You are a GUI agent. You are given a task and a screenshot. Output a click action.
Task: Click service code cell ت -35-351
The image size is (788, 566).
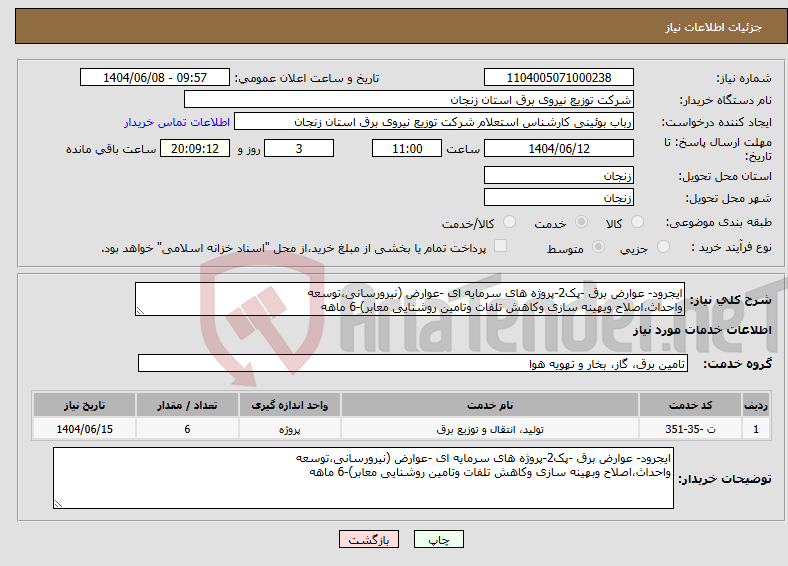coord(691,429)
